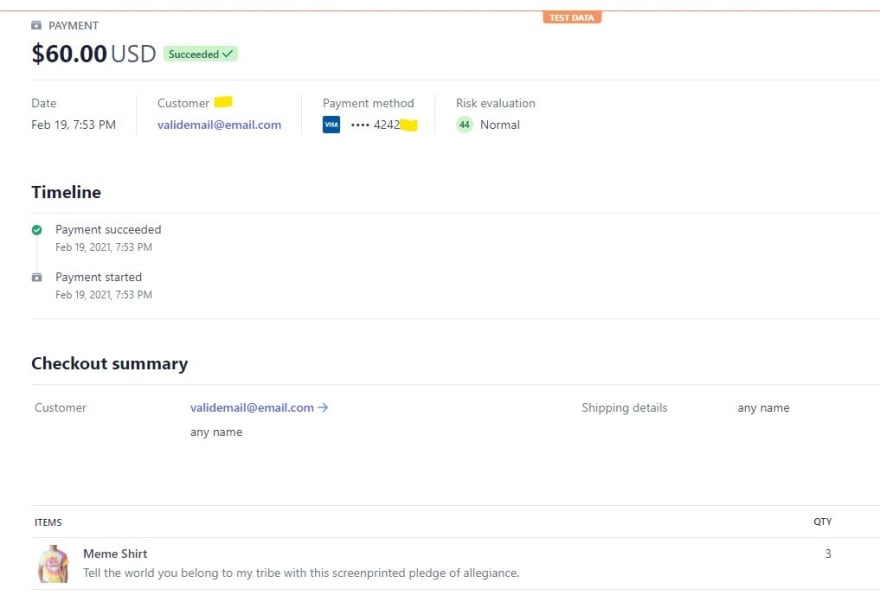Click the arrow next to validemail@email.com
Screen dimensions: 880x602
click(x=323, y=408)
